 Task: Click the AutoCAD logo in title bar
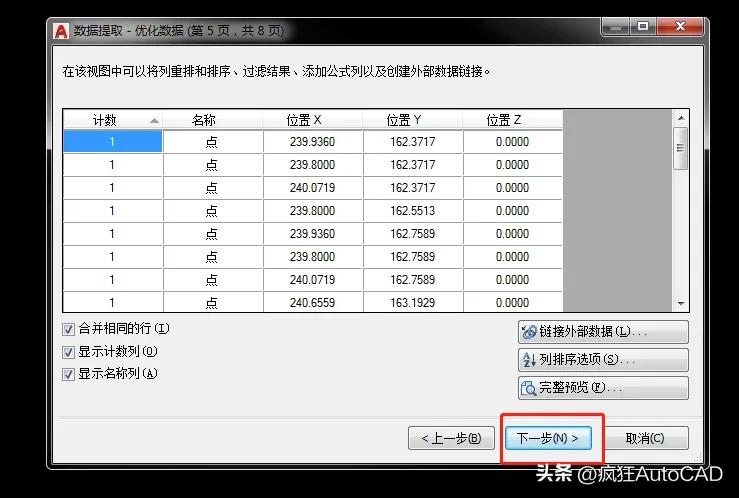(61, 31)
